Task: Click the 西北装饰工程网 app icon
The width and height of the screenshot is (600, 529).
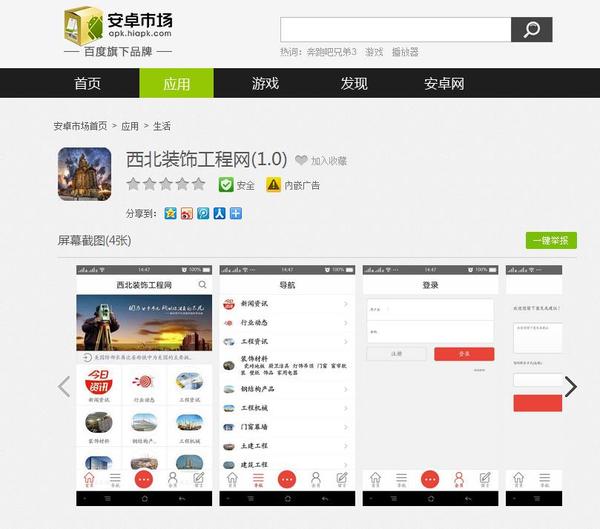Action: [84, 174]
